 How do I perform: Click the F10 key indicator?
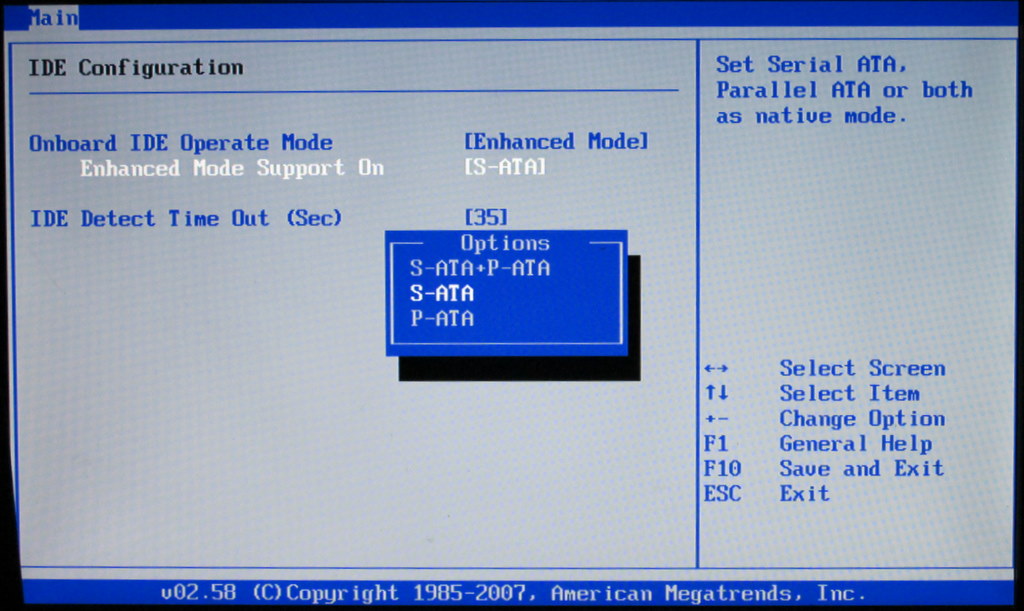point(722,468)
